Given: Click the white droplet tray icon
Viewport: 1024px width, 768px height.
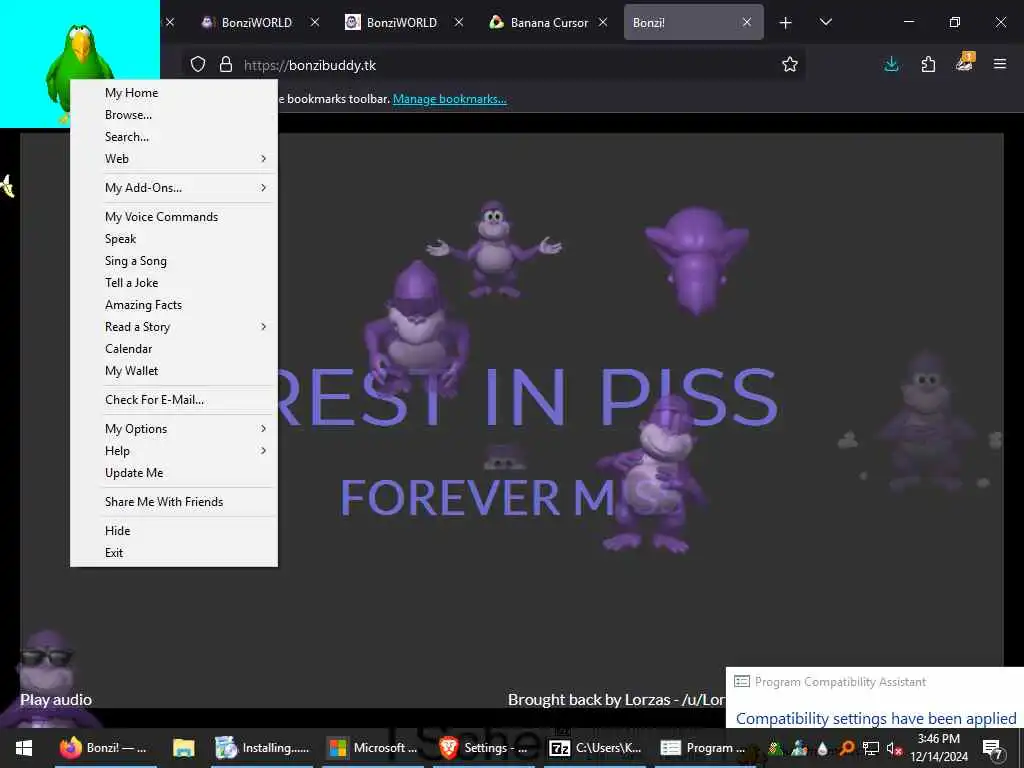Looking at the screenshot, I should tap(823, 748).
